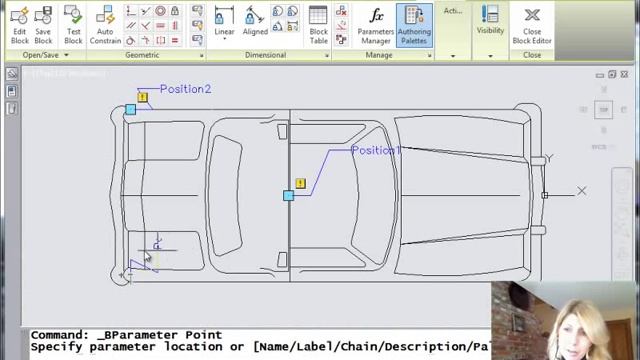Apply Auto Constrain

pos(105,24)
